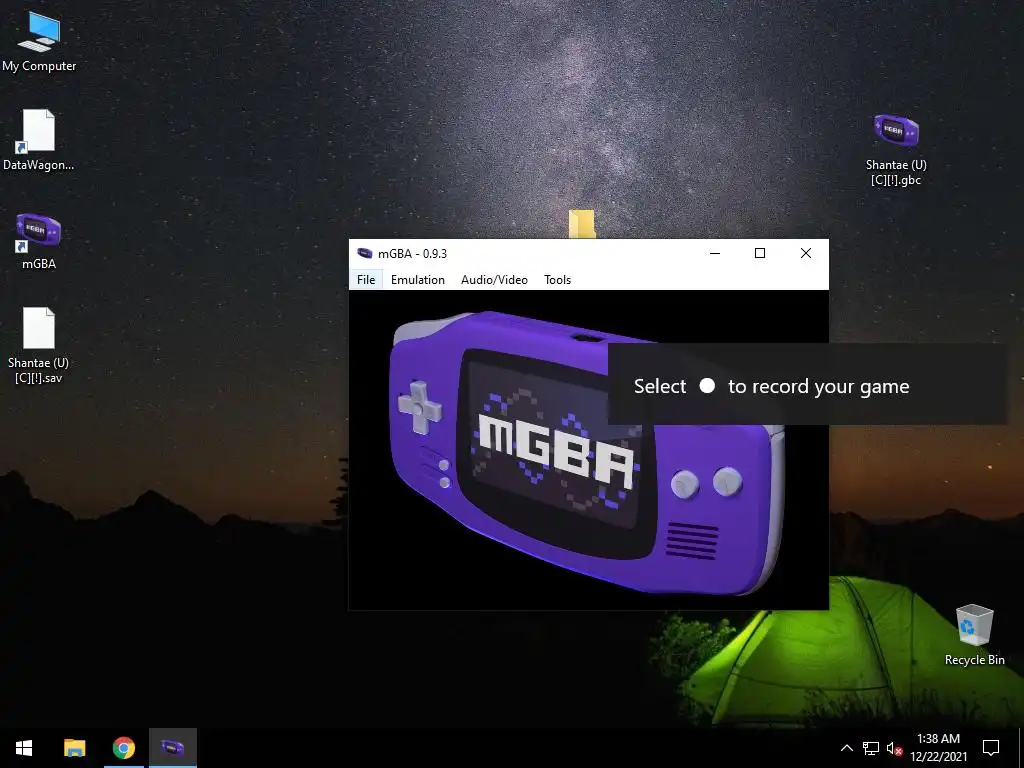Maximize the mGBA window
The height and width of the screenshot is (768, 1024).
760,253
